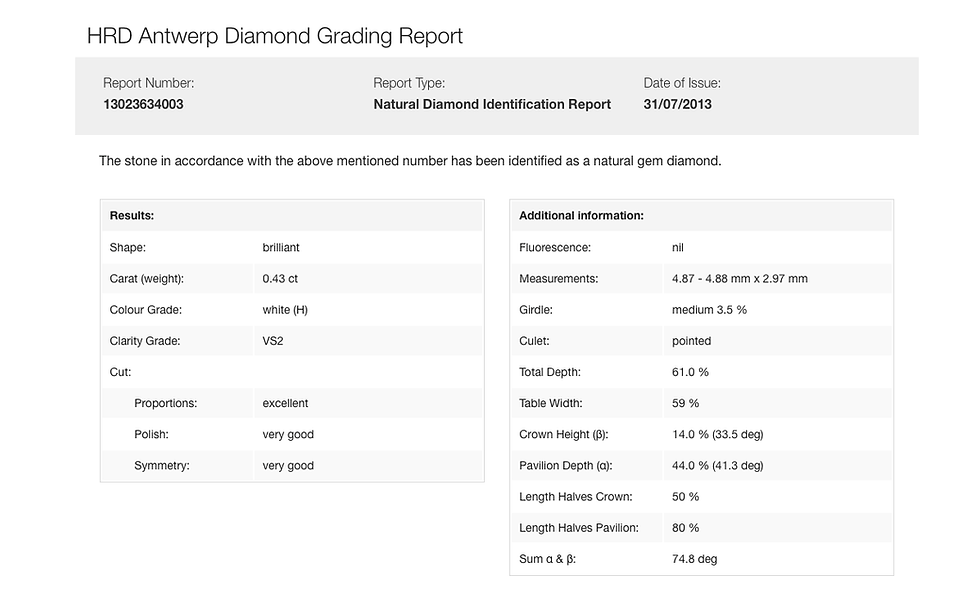The height and width of the screenshot is (593, 980).
Task: Select the excellent proportions value
Action: pyautogui.click(x=285, y=404)
